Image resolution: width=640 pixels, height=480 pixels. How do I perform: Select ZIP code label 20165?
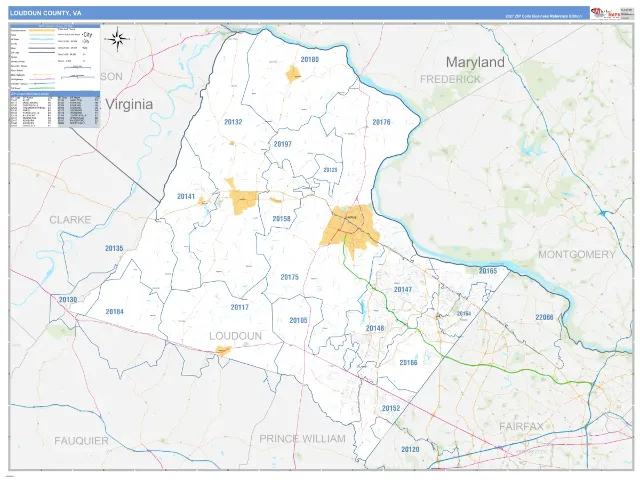click(x=488, y=271)
